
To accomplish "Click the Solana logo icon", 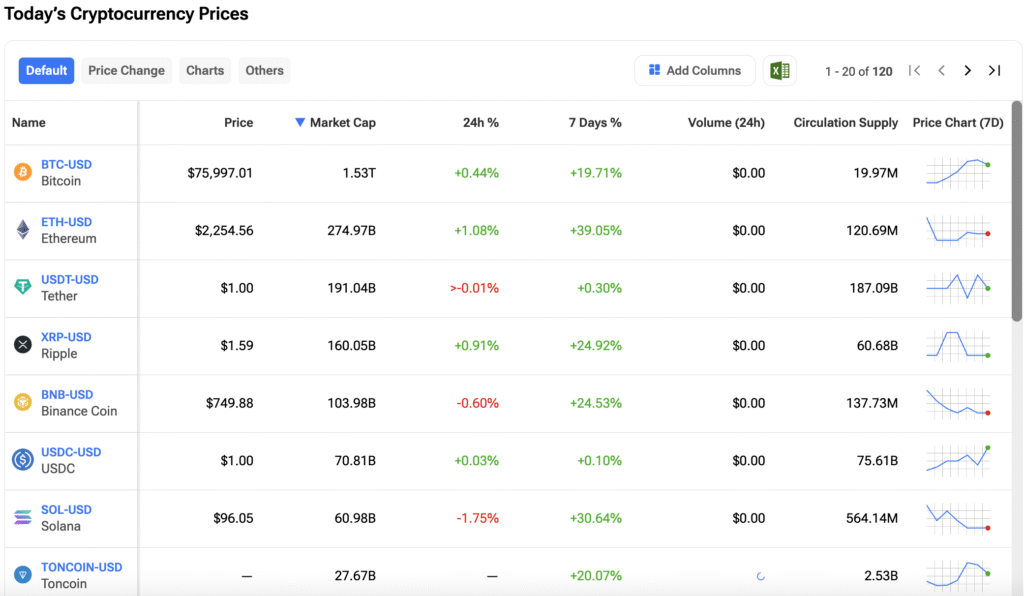I will (22, 518).
